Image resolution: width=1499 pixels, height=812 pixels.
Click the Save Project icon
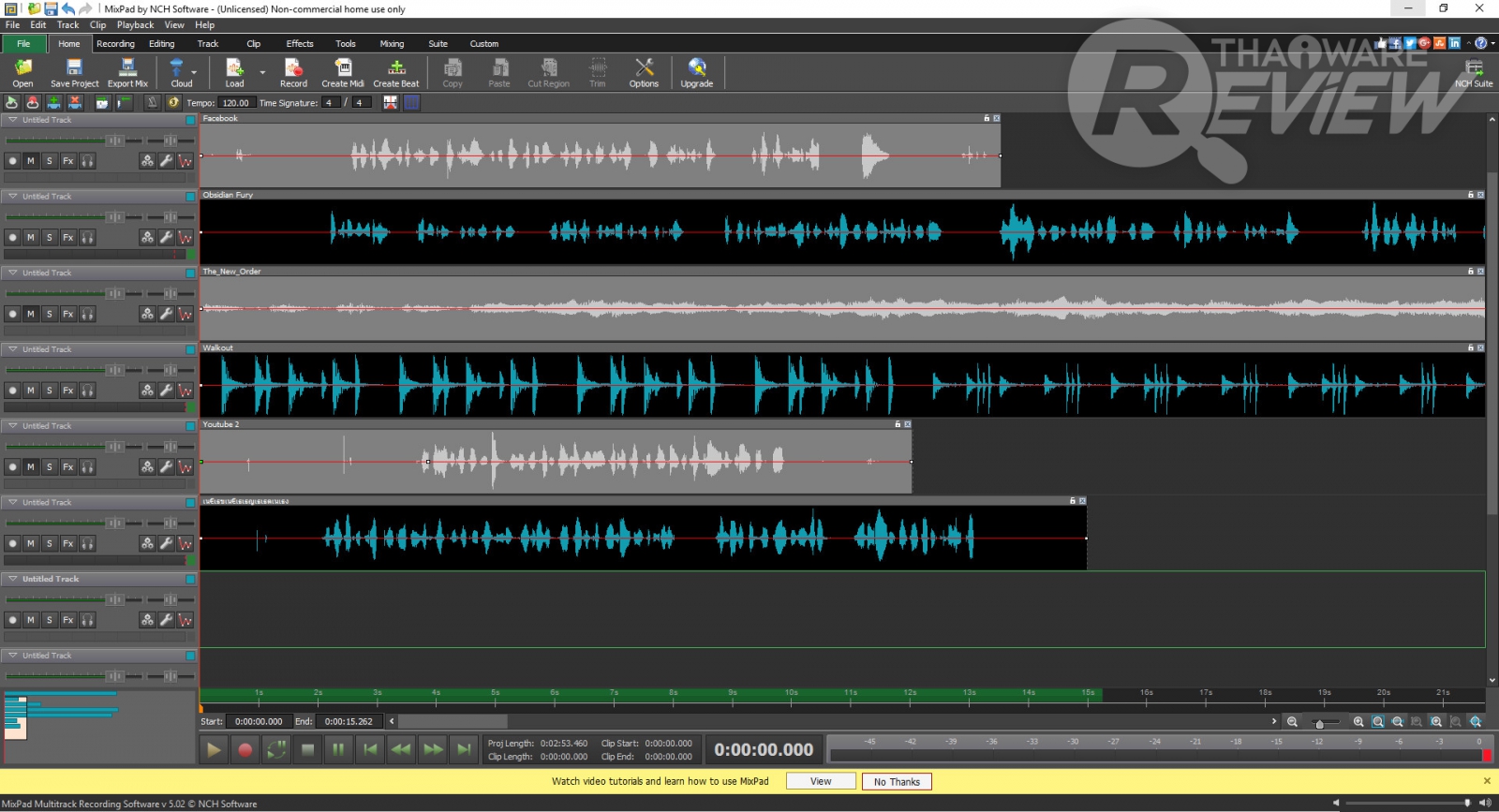click(x=74, y=71)
